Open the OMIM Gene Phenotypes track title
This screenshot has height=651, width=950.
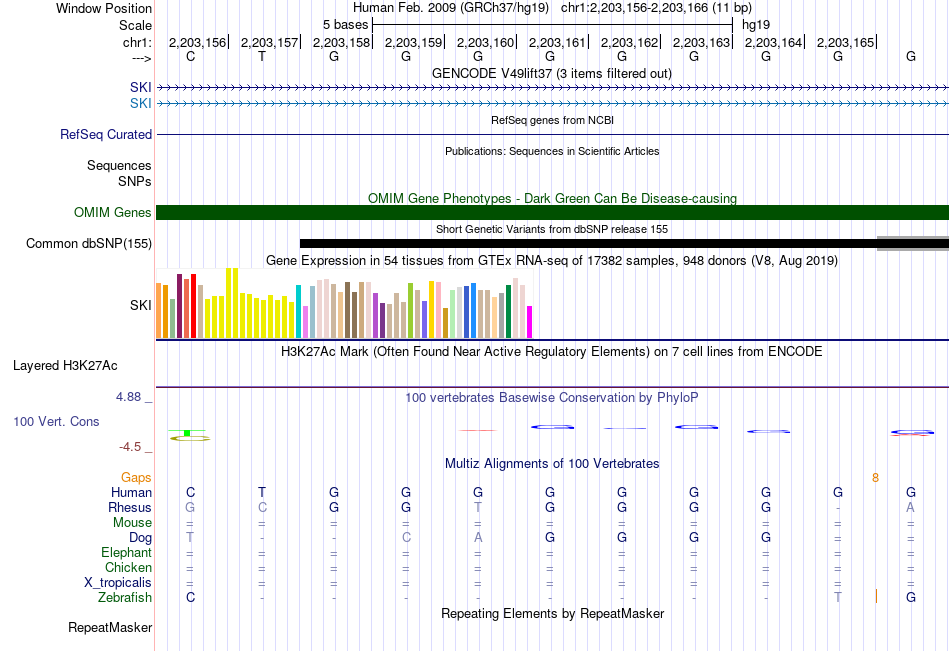(552, 198)
